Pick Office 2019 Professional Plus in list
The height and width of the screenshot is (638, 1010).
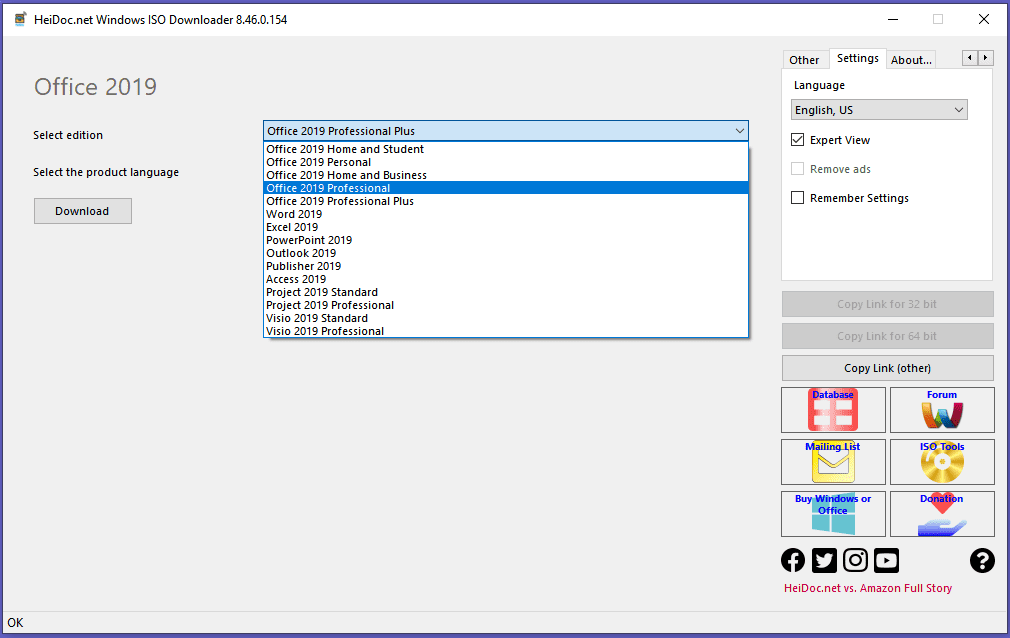click(506, 201)
